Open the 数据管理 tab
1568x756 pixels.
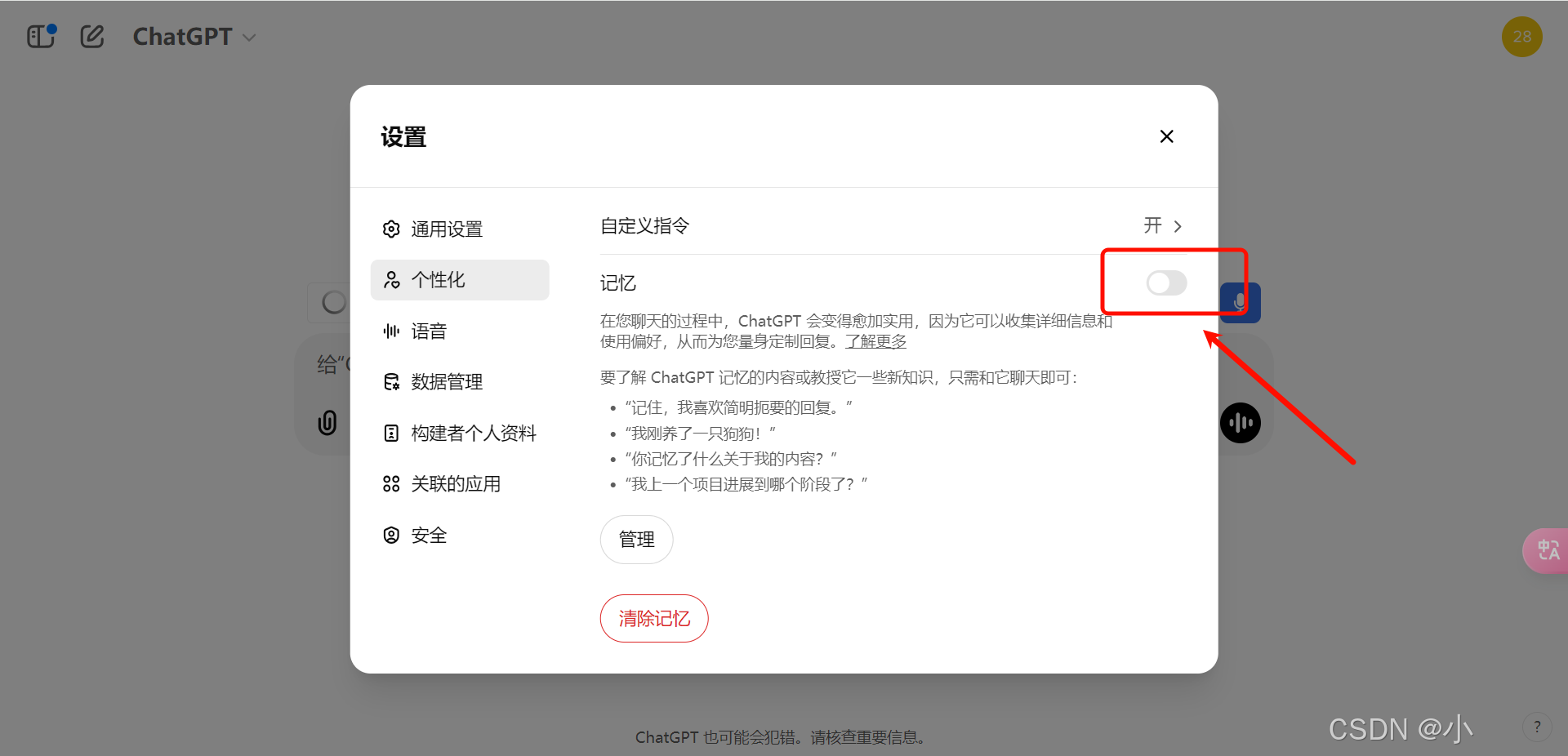(460, 382)
